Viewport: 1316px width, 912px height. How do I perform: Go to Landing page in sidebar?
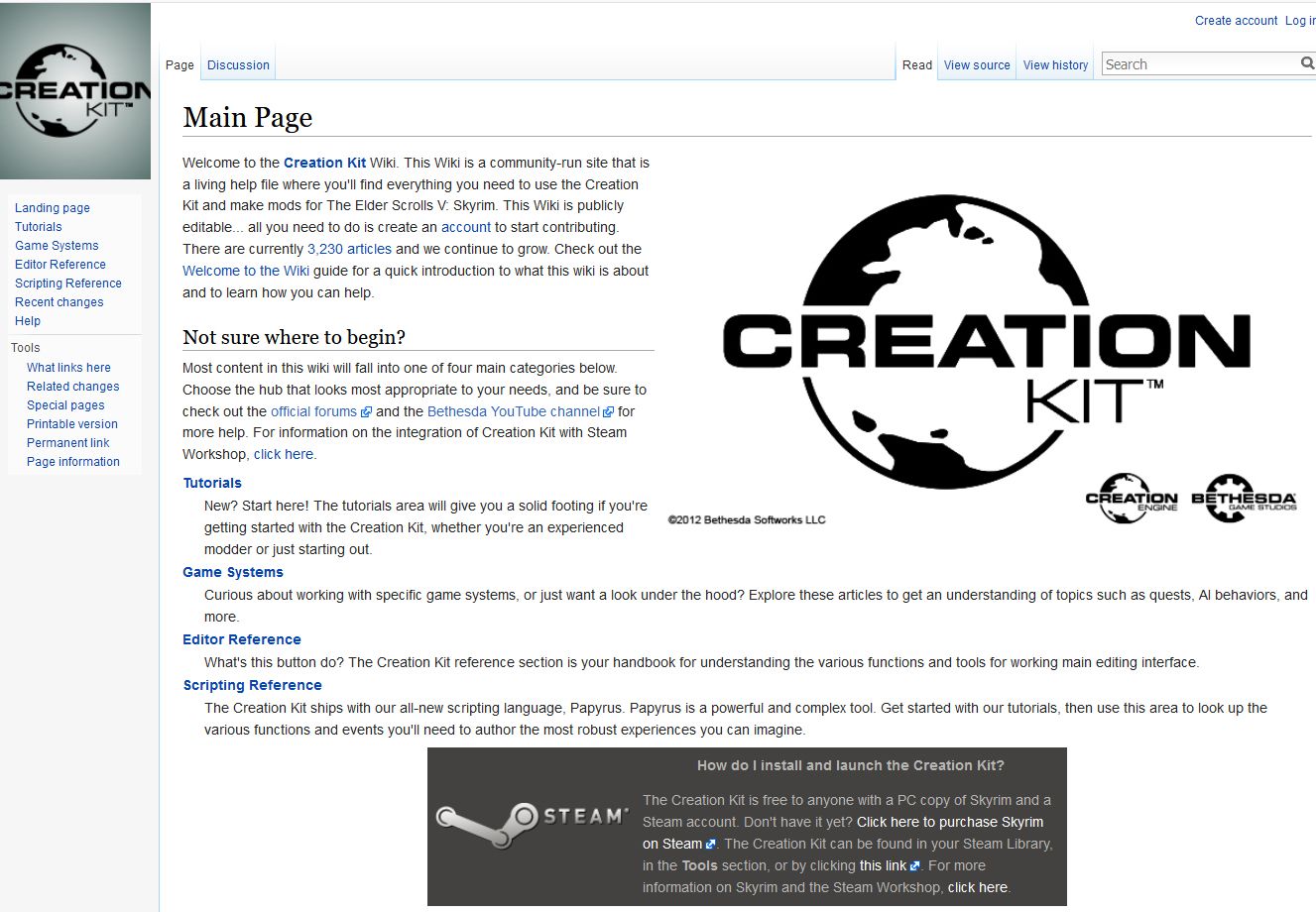click(x=53, y=208)
